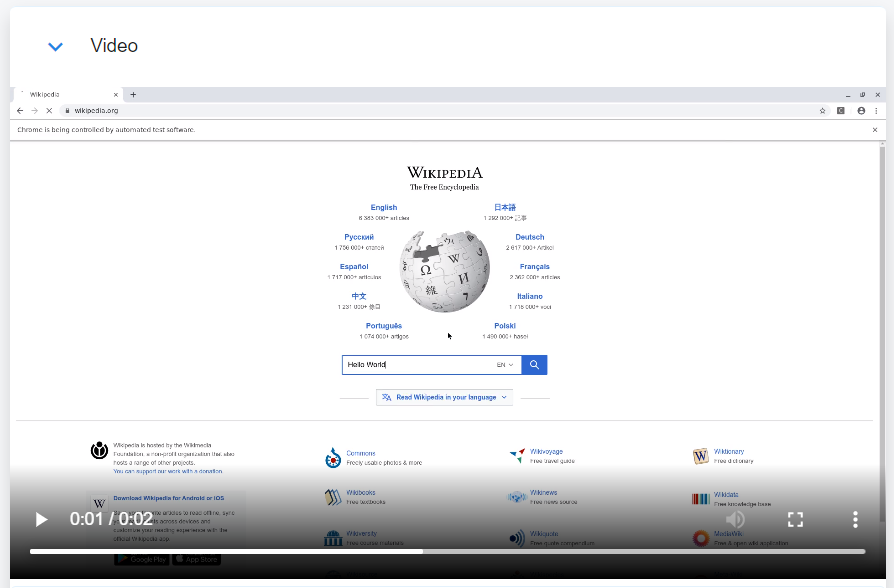Screen dimensions: 894x588
Task: Open the Deutsch Wikipedia link
Action: pyautogui.click(x=530, y=237)
